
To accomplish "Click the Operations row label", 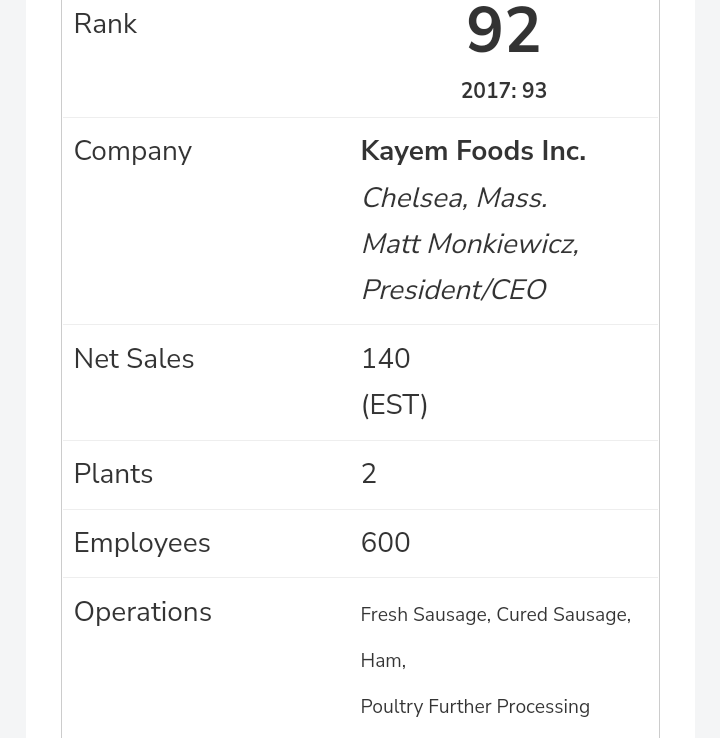I will pos(142,612).
